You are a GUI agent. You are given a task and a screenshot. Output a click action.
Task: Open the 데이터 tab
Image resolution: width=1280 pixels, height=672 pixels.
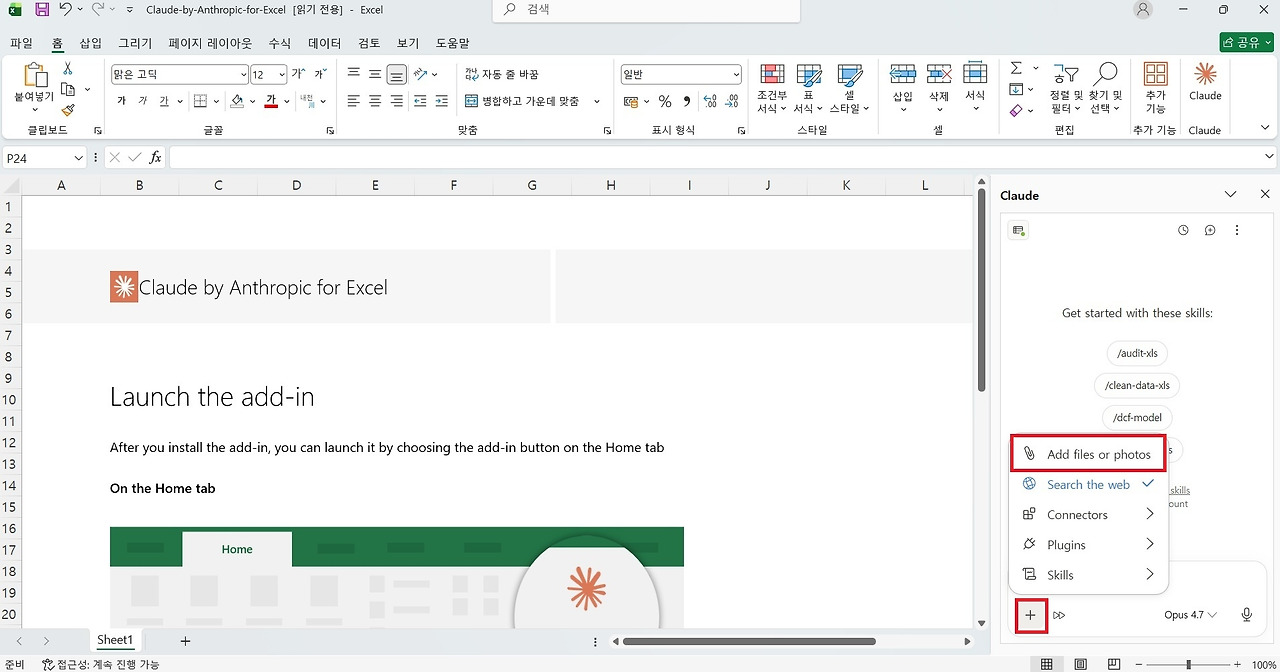[x=325, y=44]
